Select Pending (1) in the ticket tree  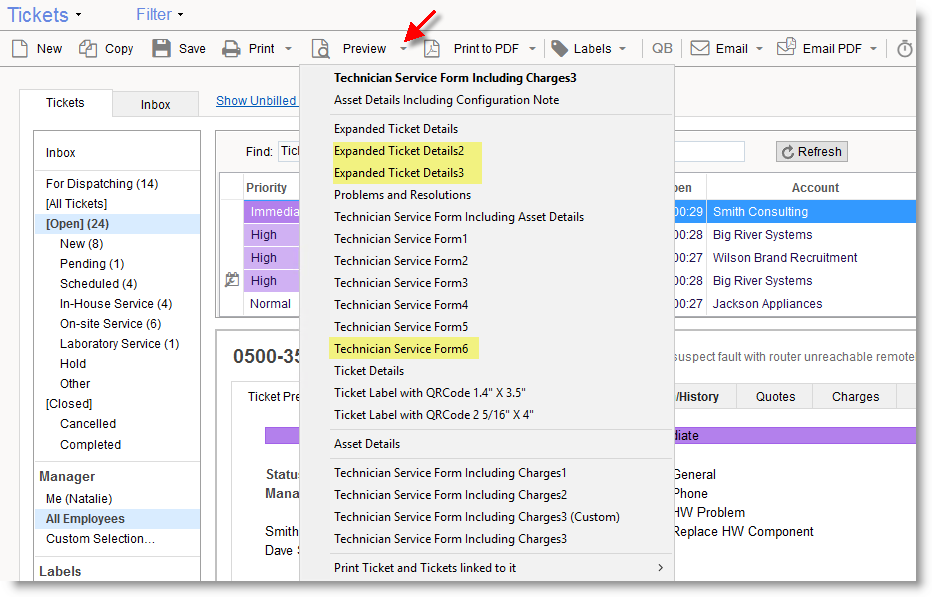(92, 264)
